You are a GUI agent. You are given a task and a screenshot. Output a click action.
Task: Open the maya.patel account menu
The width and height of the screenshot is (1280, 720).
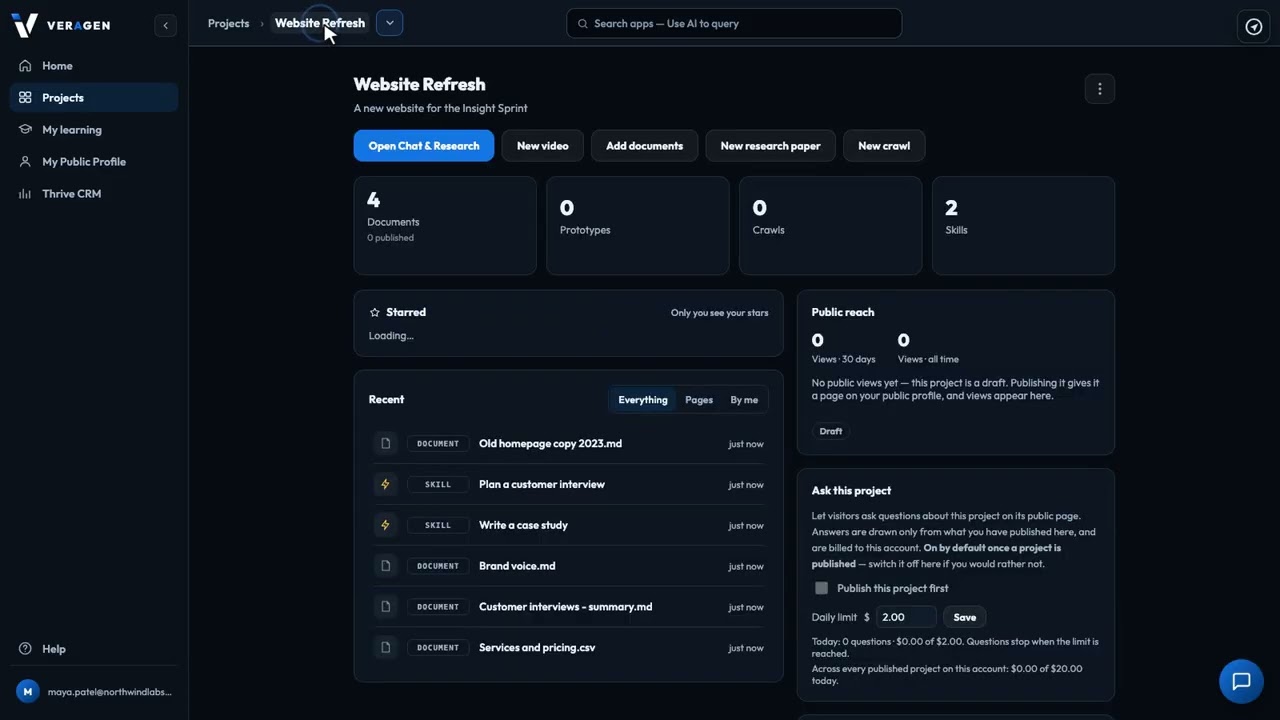tap(94, 691)
